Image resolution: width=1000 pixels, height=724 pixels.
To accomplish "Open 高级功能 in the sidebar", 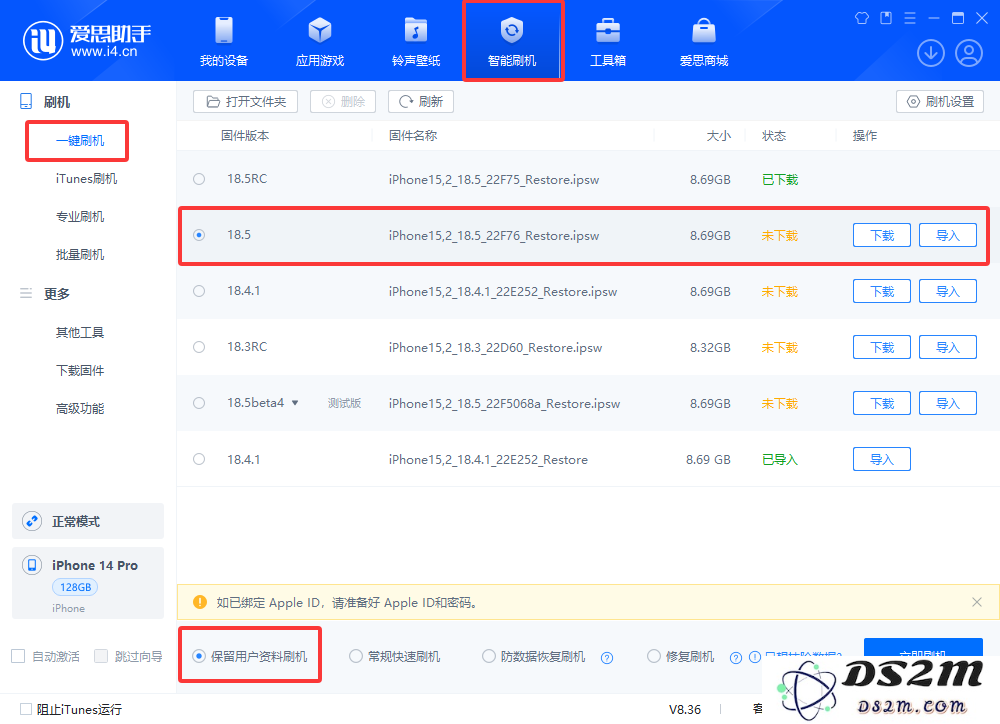I will point(80,408).
